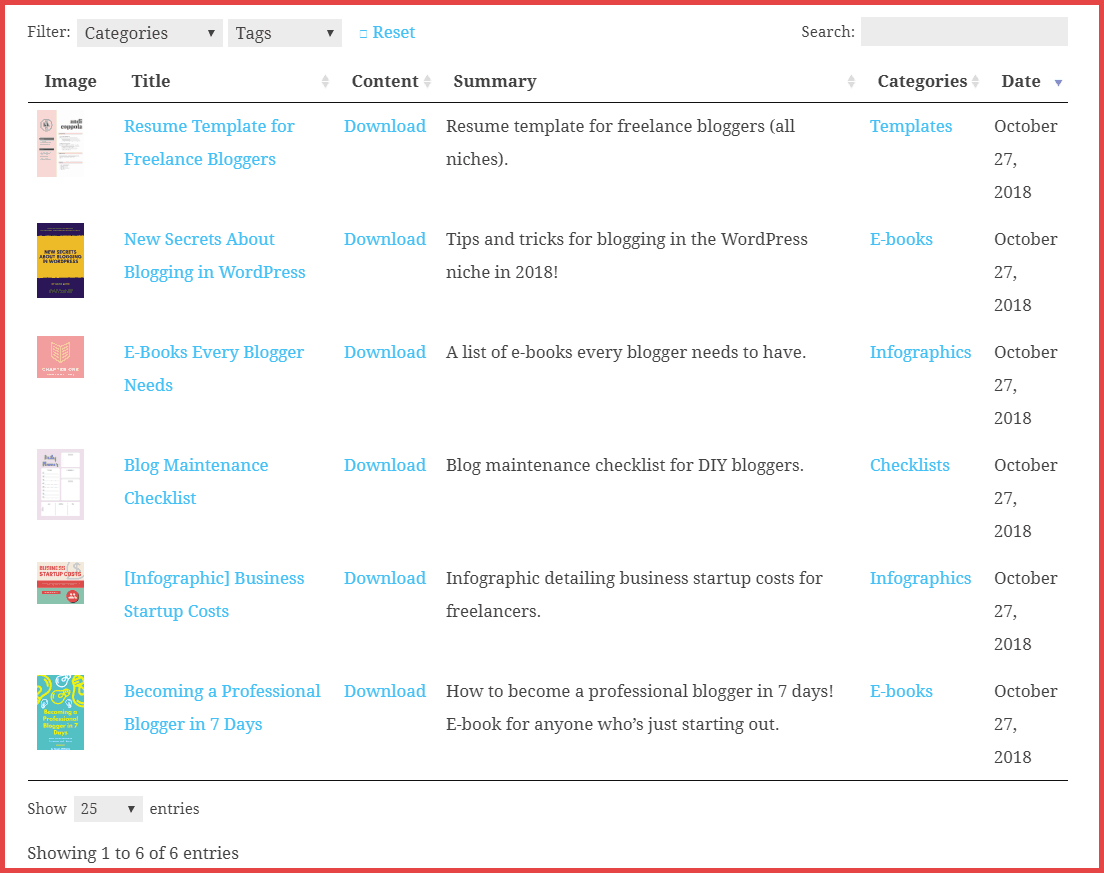1104x873 pixels.
Task: Open Resume Template for Freelance Bloggers title
Action: (209, 143)
